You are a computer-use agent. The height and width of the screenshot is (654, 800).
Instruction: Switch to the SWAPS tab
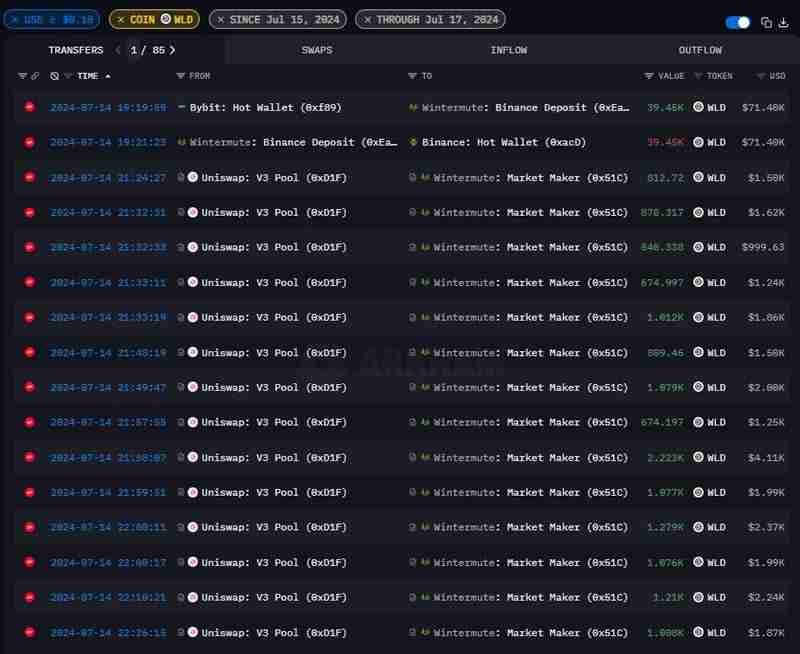point(317,50)
